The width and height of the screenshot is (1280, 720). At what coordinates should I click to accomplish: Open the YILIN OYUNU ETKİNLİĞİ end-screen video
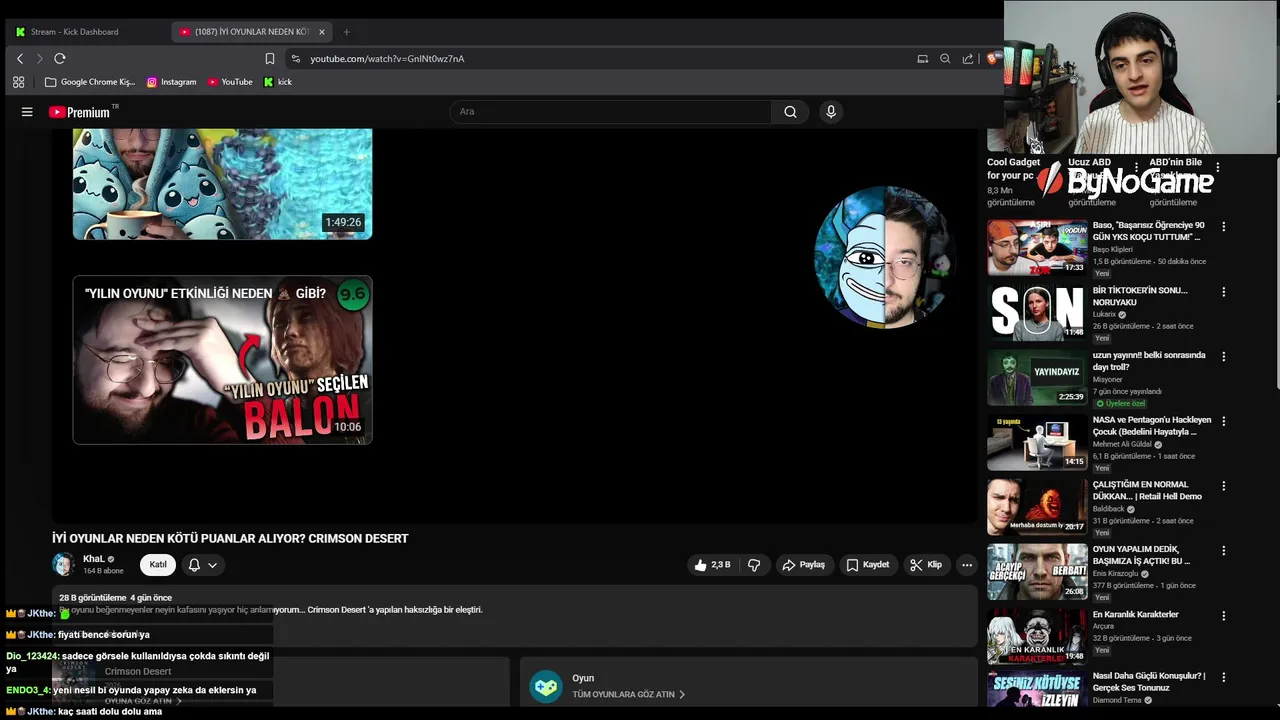222,360
